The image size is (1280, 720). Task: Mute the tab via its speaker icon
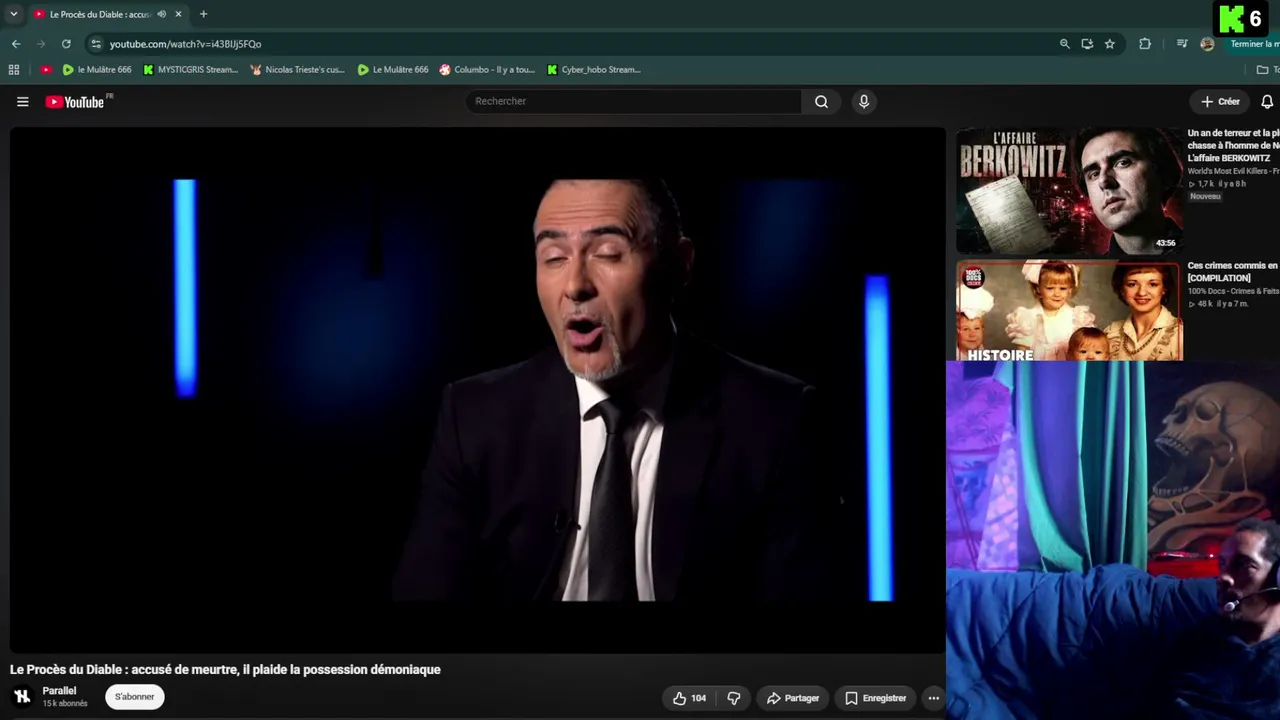click(x=162, y=14)
